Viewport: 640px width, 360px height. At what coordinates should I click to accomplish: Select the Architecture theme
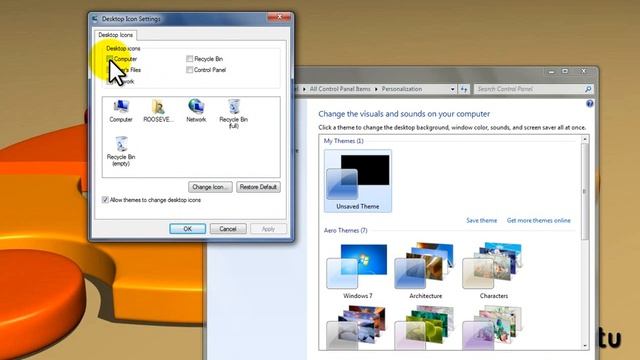[x=425, y=271]
